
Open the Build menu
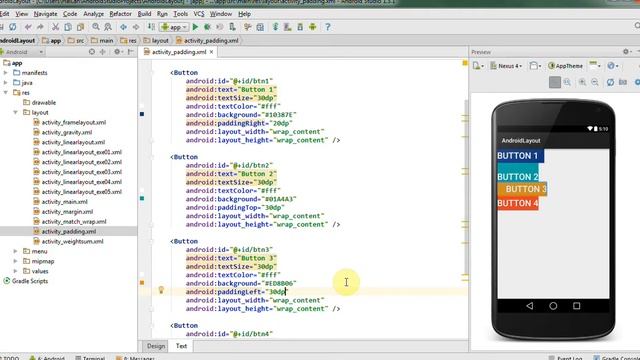coord(144,14)
